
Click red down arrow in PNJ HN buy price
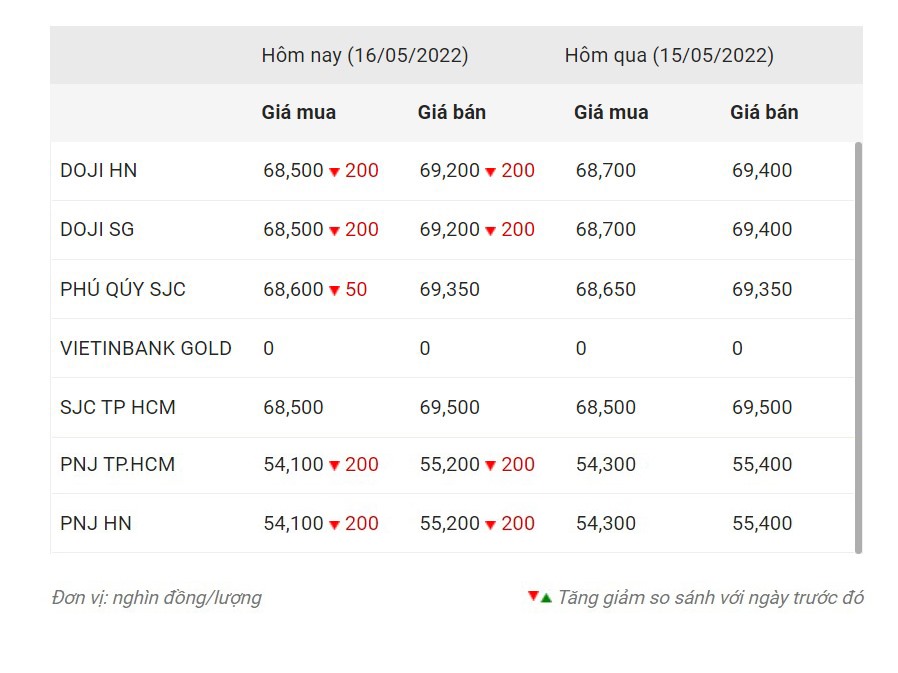[x=335, y=525]
